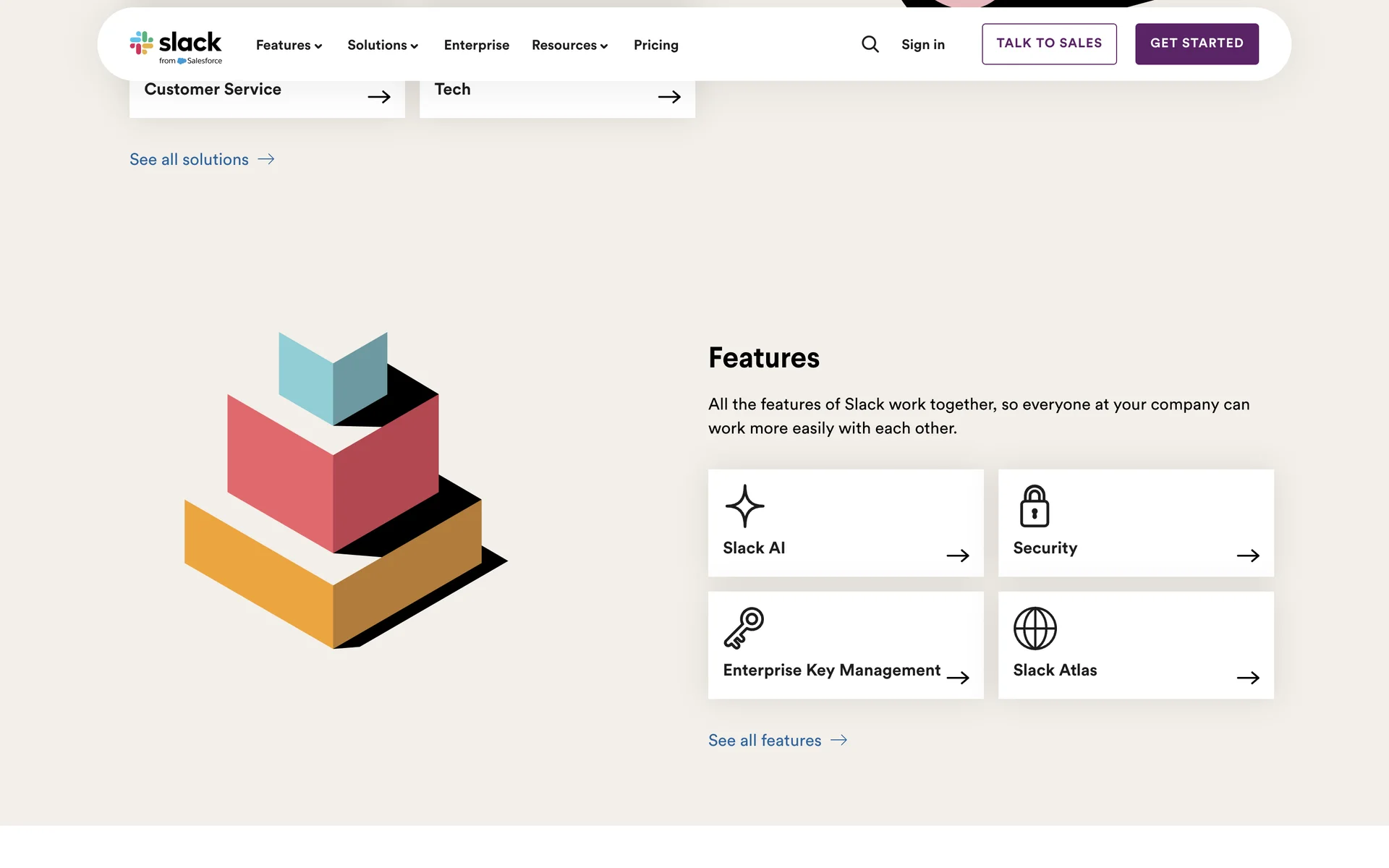Click the Security padlock icon
Image resolution: width=1389 pixels, height=868 pixels.
pos(1034,506)
